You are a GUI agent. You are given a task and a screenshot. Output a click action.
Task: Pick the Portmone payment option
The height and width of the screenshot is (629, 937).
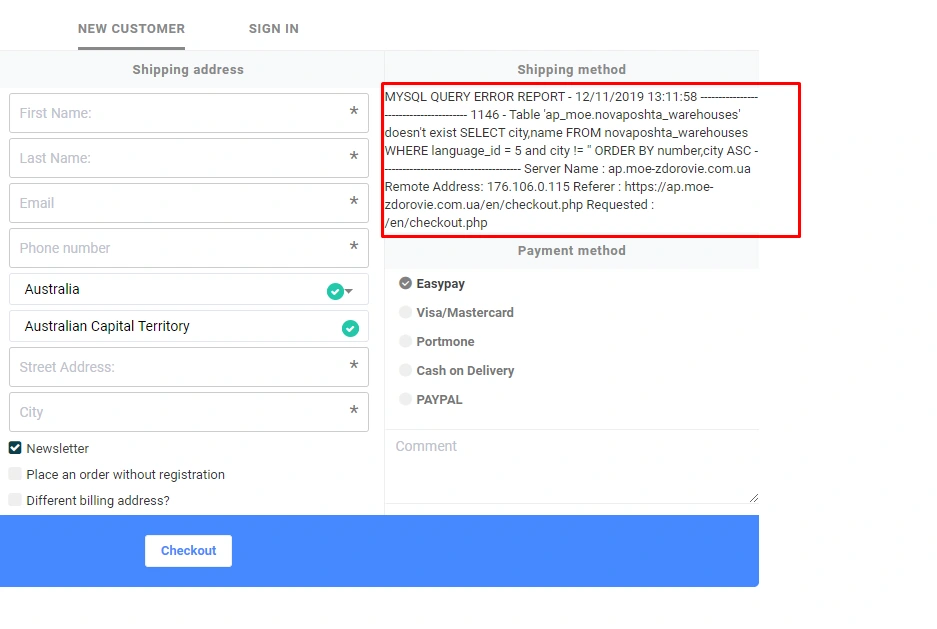pyautogui.click(x=406, y=341)
